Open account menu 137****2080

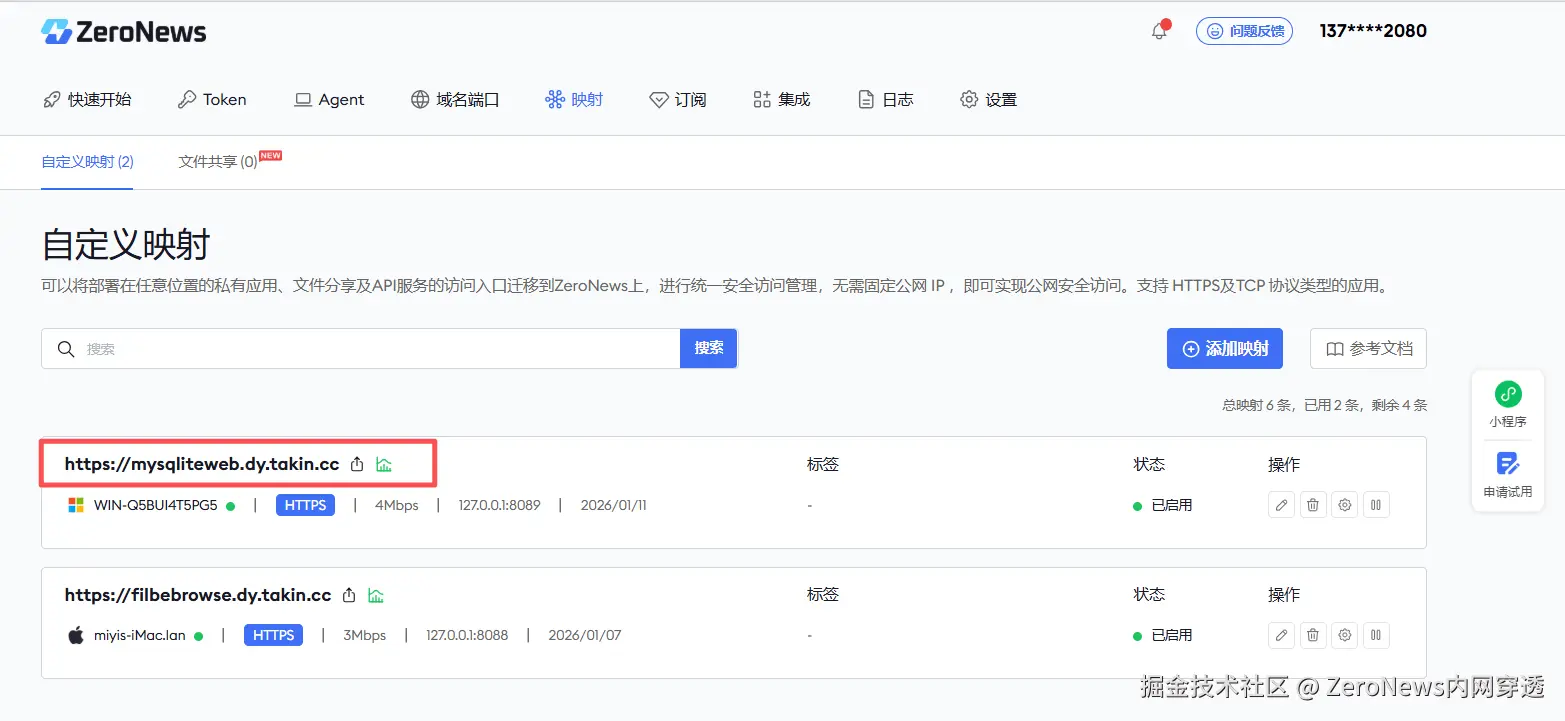point(1373,31)
